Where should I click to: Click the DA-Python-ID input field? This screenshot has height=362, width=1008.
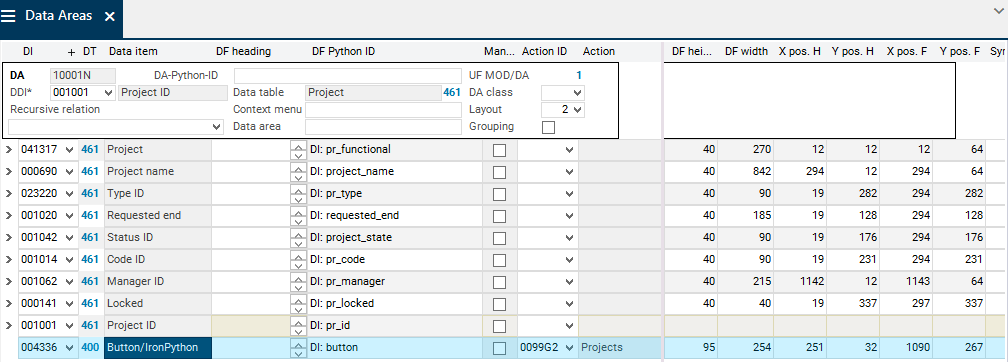(x=348, y=75)
